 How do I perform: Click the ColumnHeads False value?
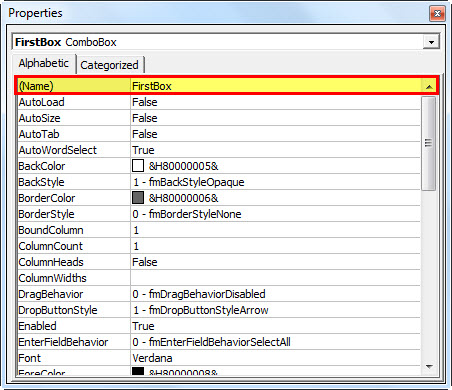[x=145, y=262]
